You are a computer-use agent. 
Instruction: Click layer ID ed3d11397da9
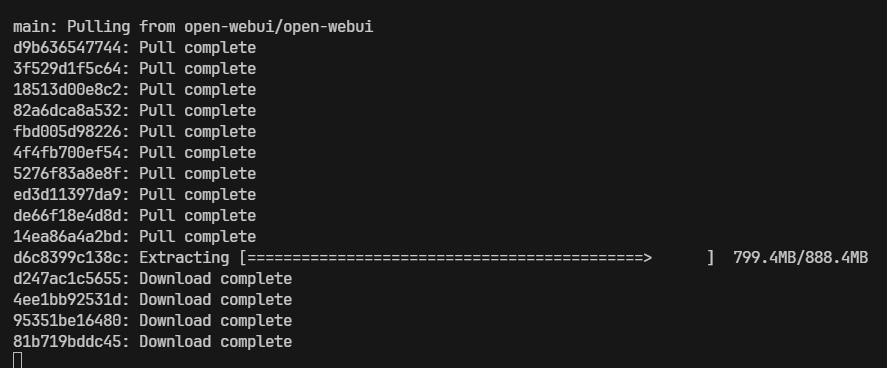(67, 194)
